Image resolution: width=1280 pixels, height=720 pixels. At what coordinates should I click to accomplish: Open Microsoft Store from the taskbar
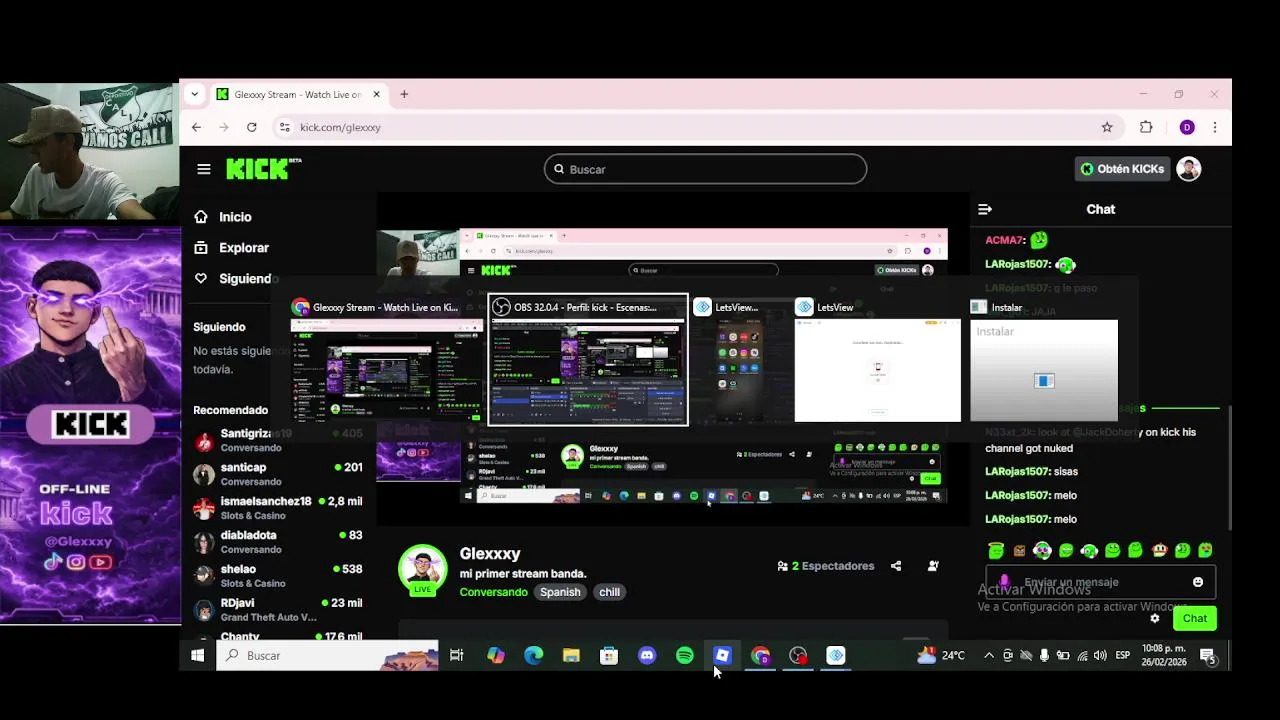click(x=609, y=655)
